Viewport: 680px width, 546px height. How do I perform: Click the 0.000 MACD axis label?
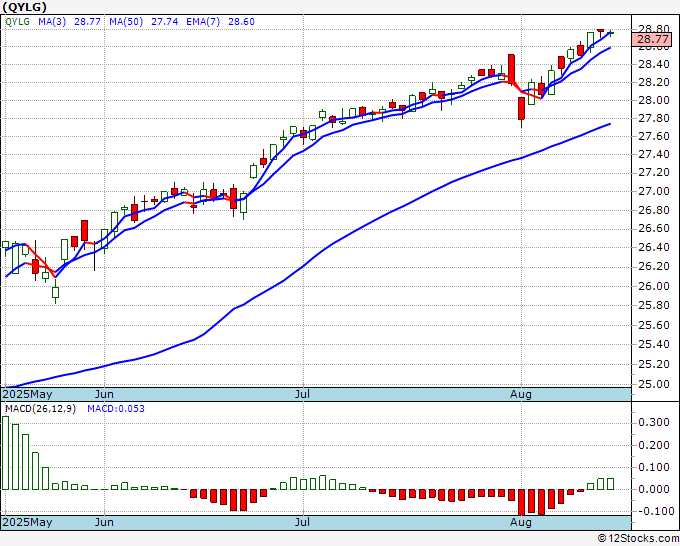point(654,489)
